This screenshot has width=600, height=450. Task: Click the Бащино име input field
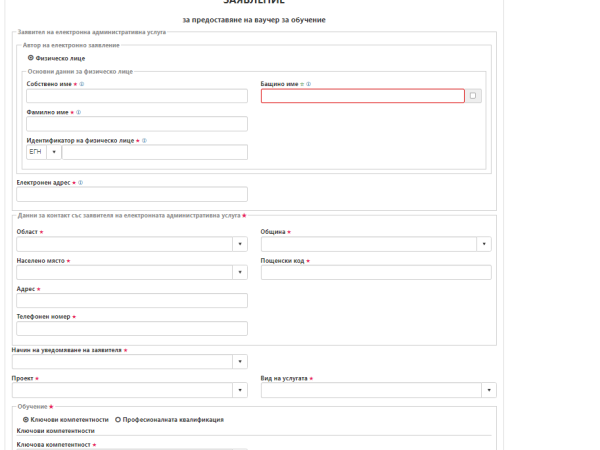[363, 96]
